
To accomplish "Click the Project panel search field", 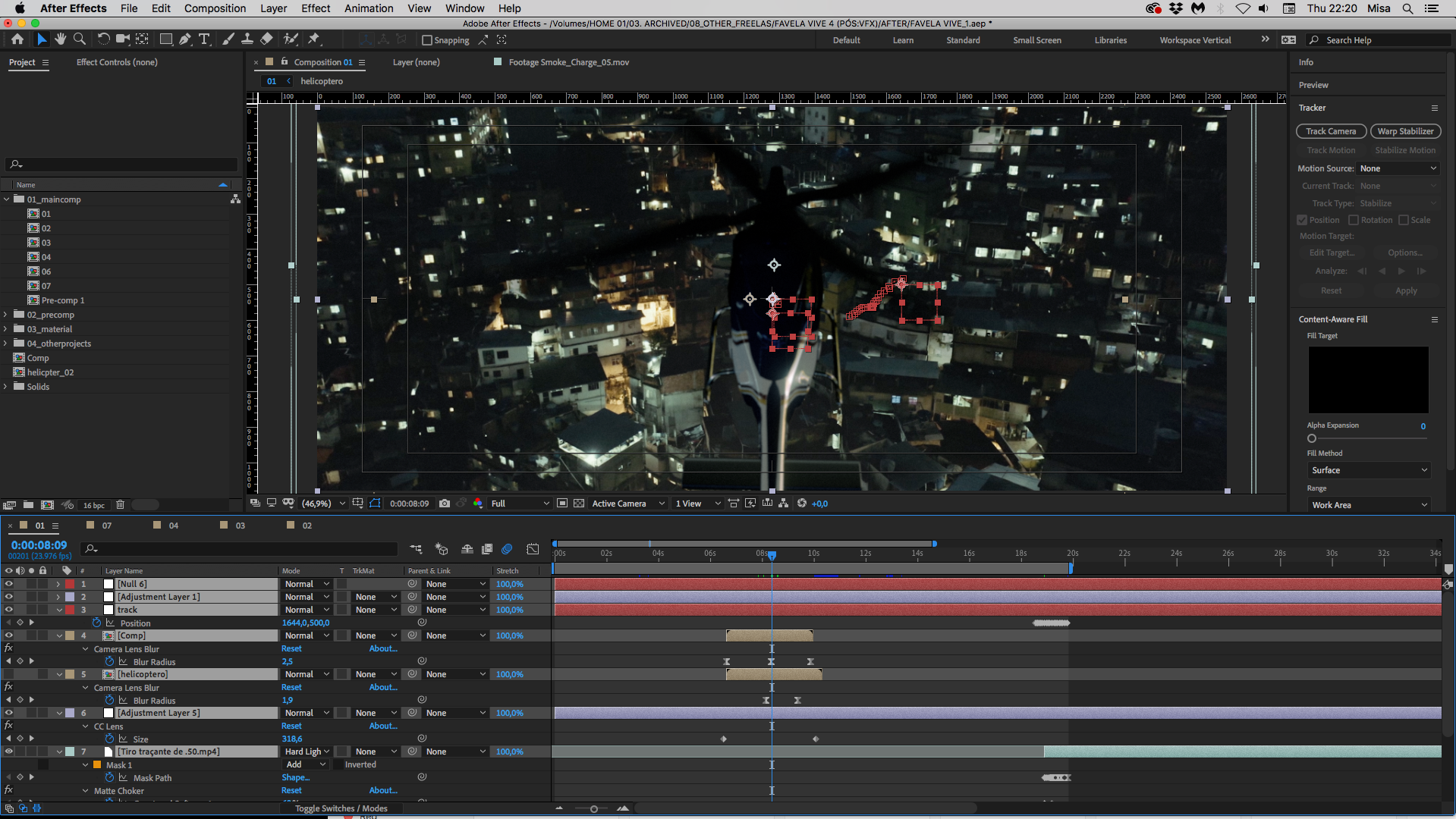I will (121, 164).
